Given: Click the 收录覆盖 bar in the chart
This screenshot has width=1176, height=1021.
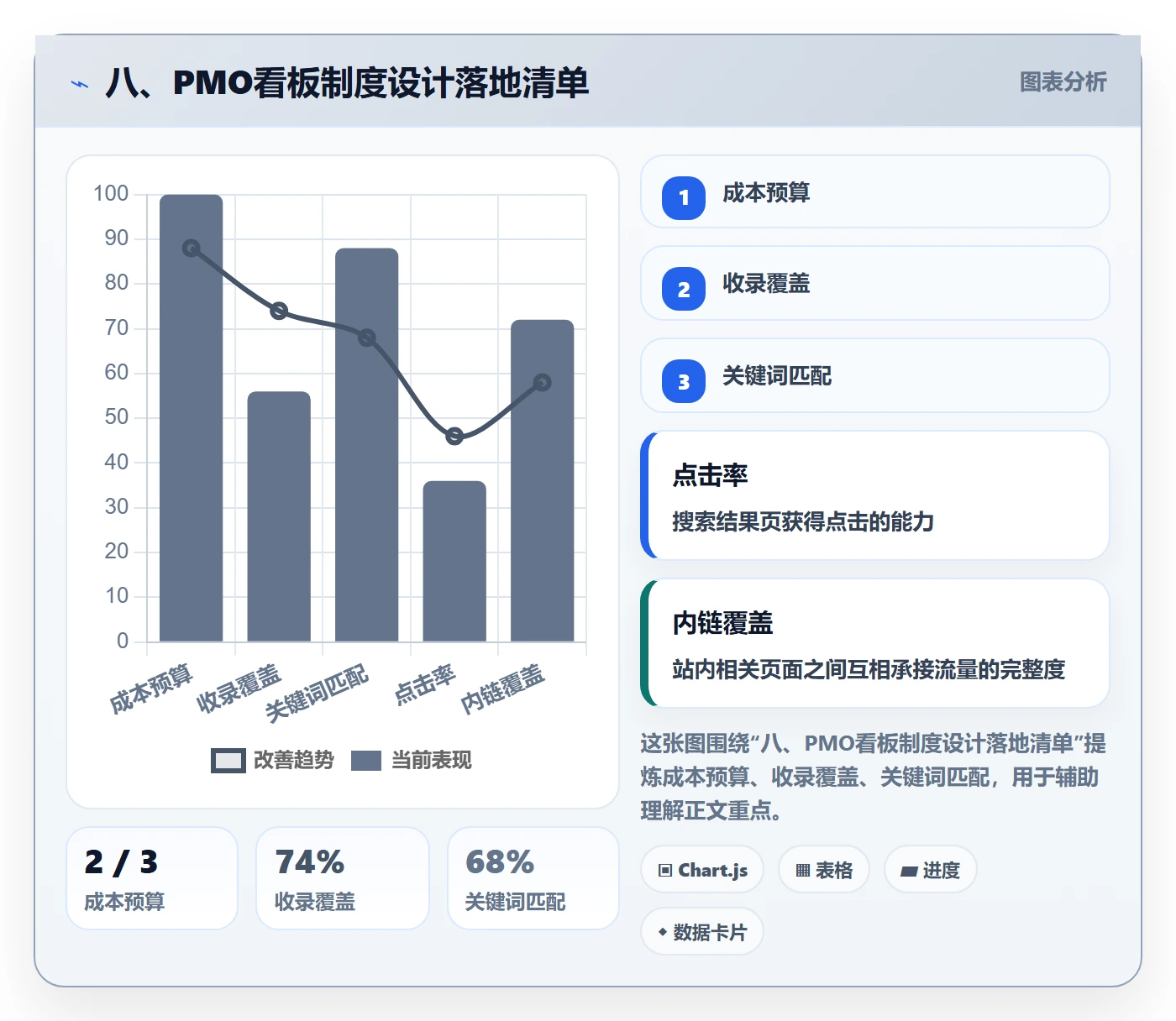Looking at the screenshot, I should pos(279,516).
